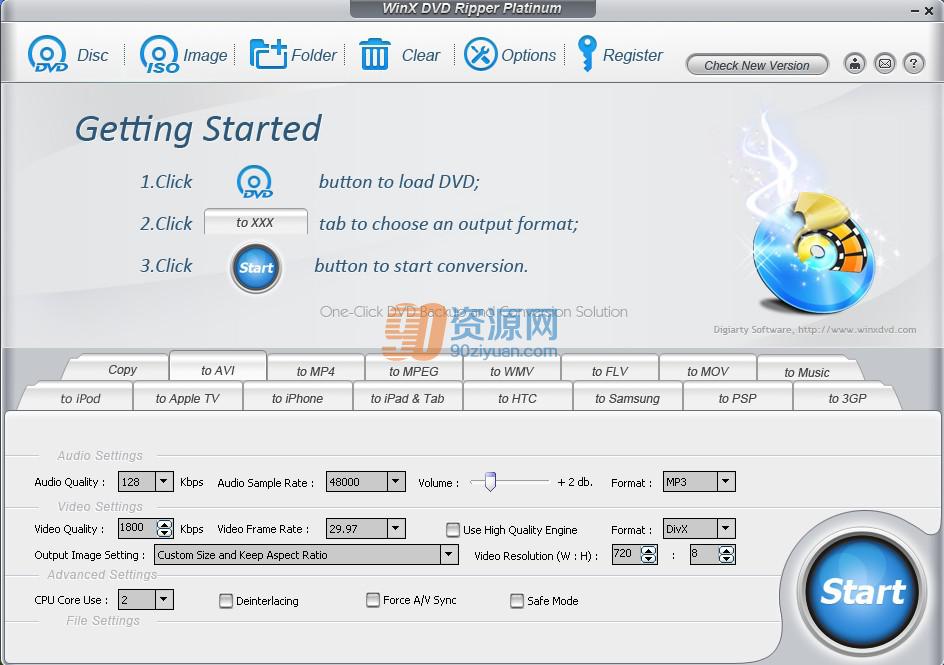Open the audio Format MP3 dropdown
This screenshot has height=665, width=944.
click(x=725, y=481)
